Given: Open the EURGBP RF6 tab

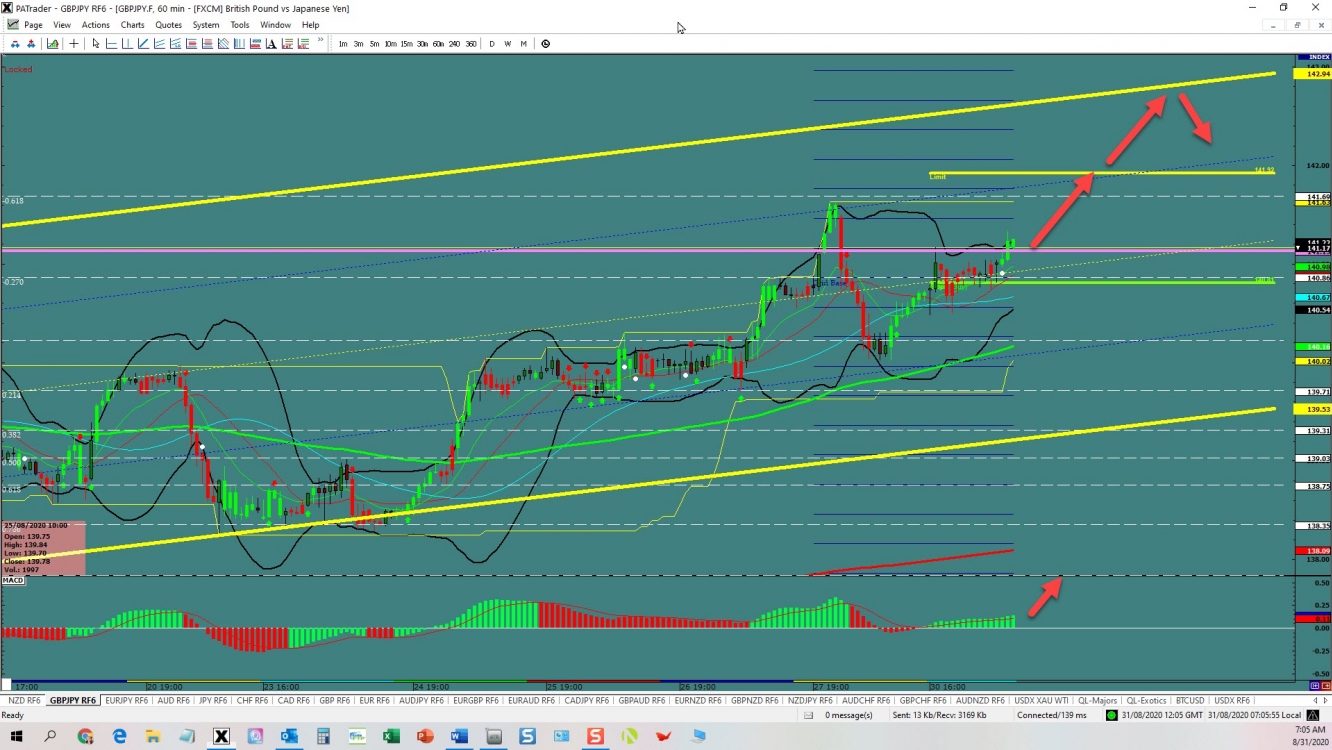Looking at the screenshot, I should [x=476, y=701].
